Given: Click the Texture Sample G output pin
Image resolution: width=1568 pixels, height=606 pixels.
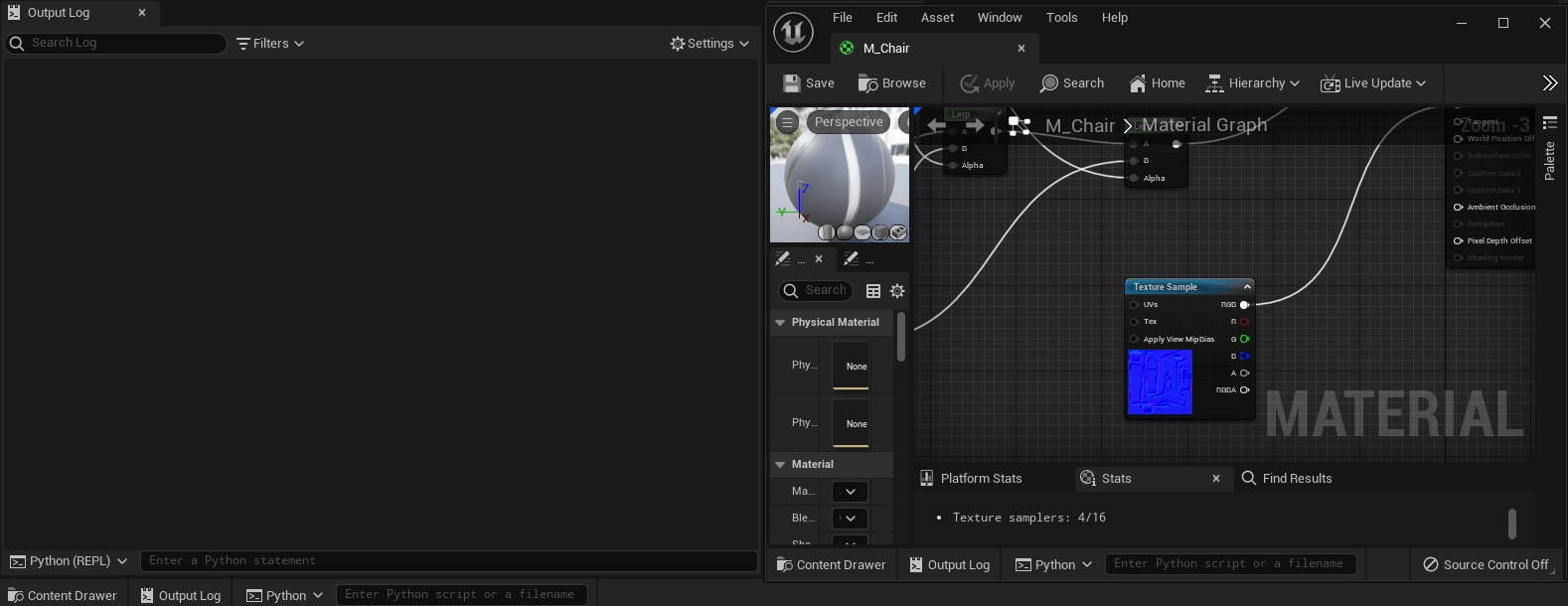Looking at the screenshot, I should pyautogui.click(x=1244, y=339).
